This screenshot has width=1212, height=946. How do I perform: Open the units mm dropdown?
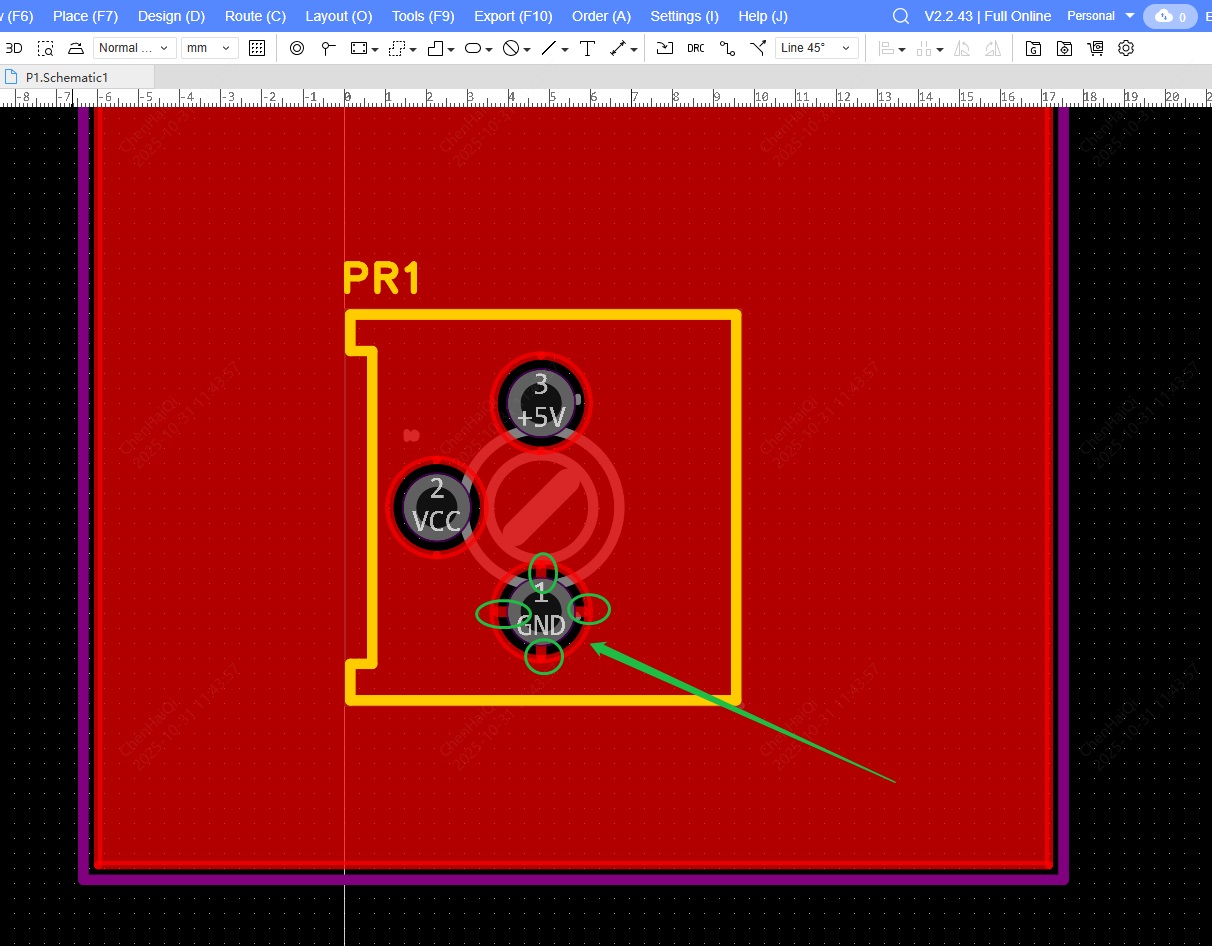click(x=211, y=48)
